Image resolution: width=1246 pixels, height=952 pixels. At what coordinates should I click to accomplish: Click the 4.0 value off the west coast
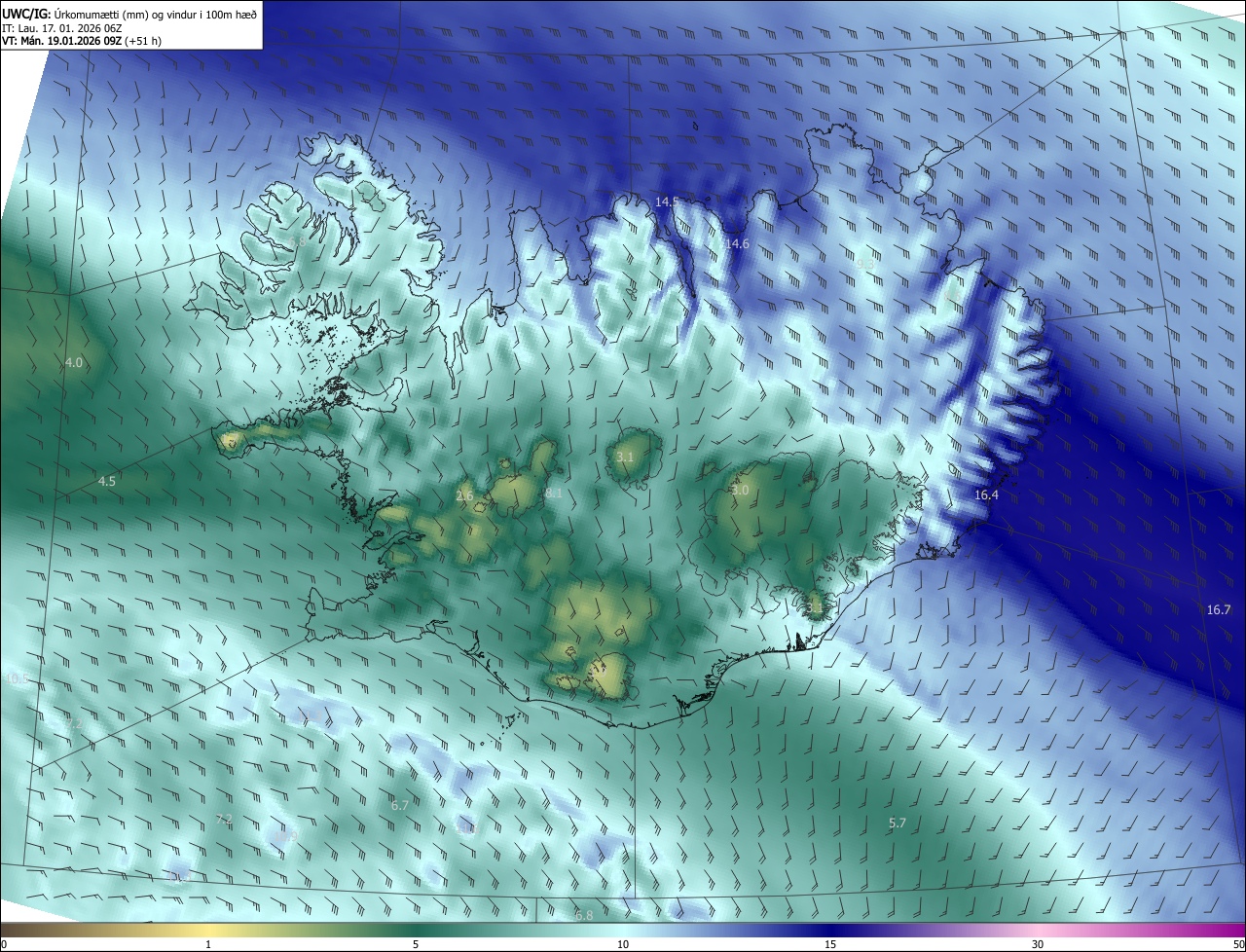coord(74,362)
